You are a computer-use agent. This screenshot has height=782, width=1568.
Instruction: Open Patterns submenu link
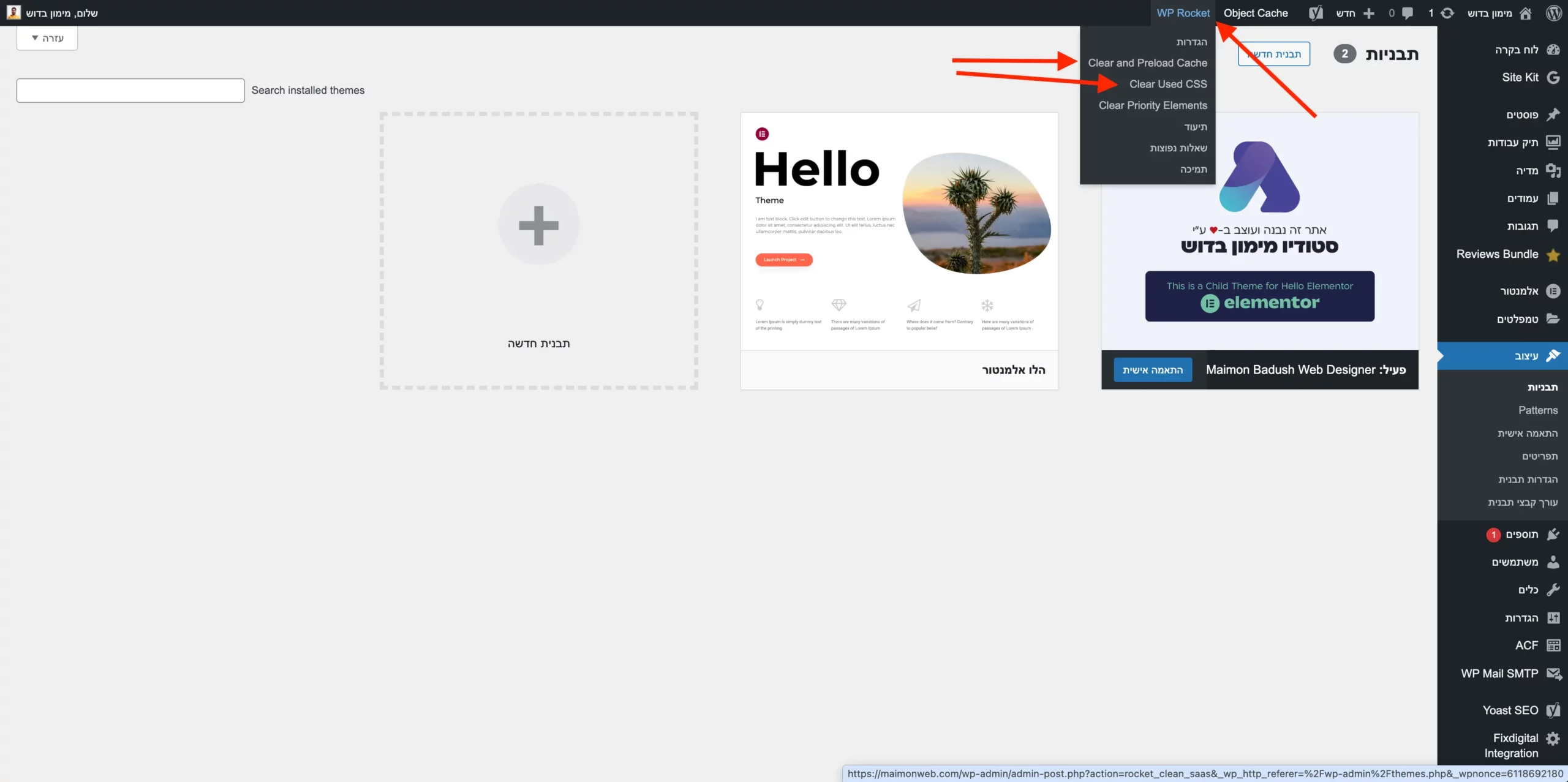point(1537,410)
